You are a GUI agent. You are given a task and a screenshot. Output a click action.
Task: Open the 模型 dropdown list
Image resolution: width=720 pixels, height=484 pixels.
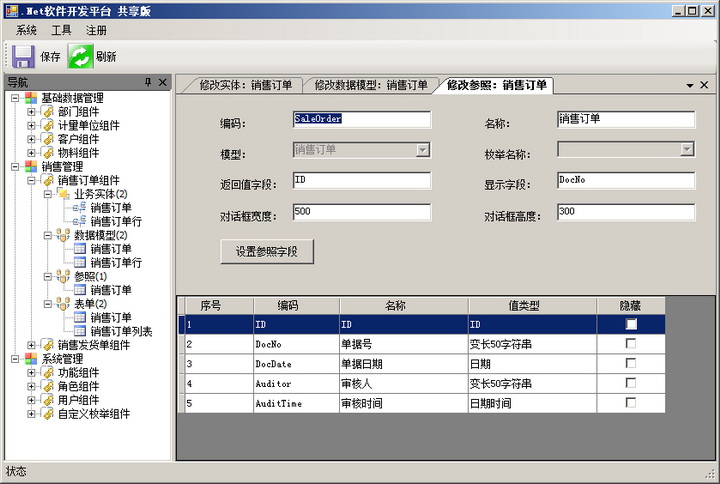pyautogui.click(x=422, y=150)
